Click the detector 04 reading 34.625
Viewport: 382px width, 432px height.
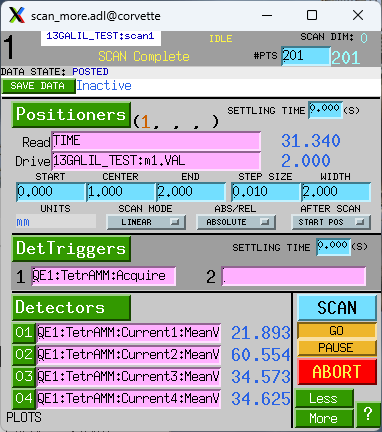pyautogui.click(x=261, y=399)
